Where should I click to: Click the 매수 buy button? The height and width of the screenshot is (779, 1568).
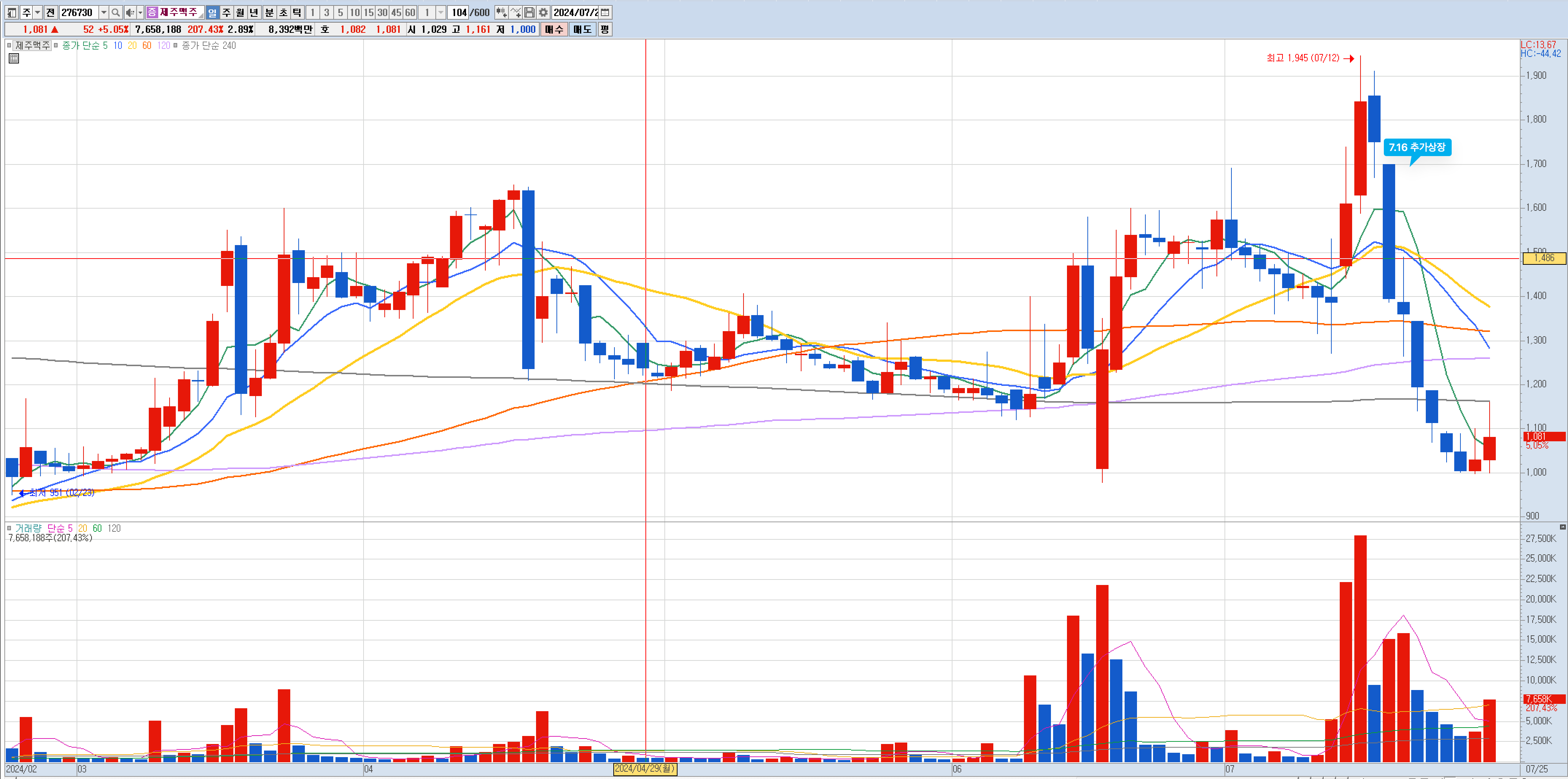tap(554, 29)
